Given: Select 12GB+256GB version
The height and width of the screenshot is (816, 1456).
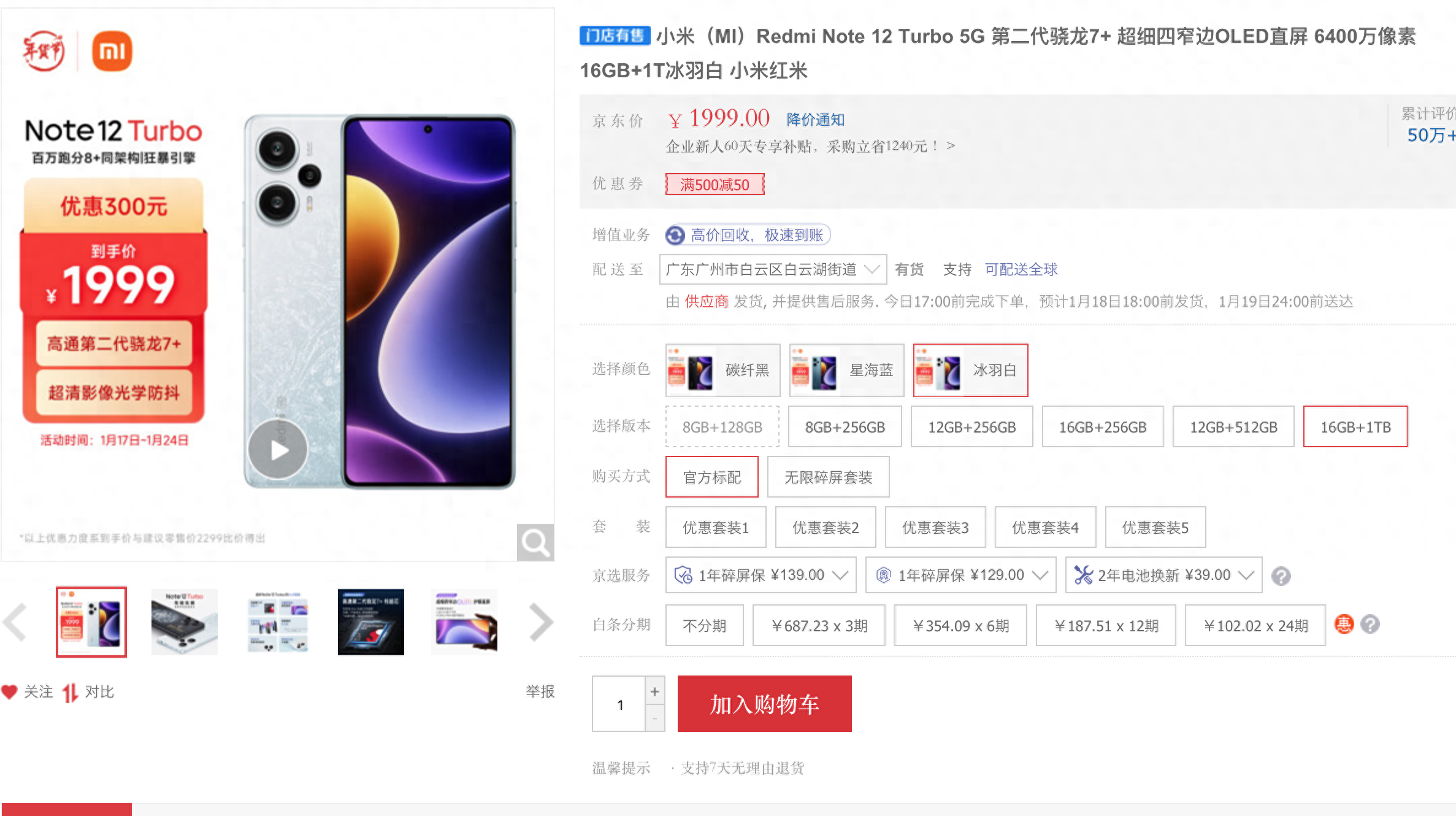Looking at the screenshot, I should 972,426.
